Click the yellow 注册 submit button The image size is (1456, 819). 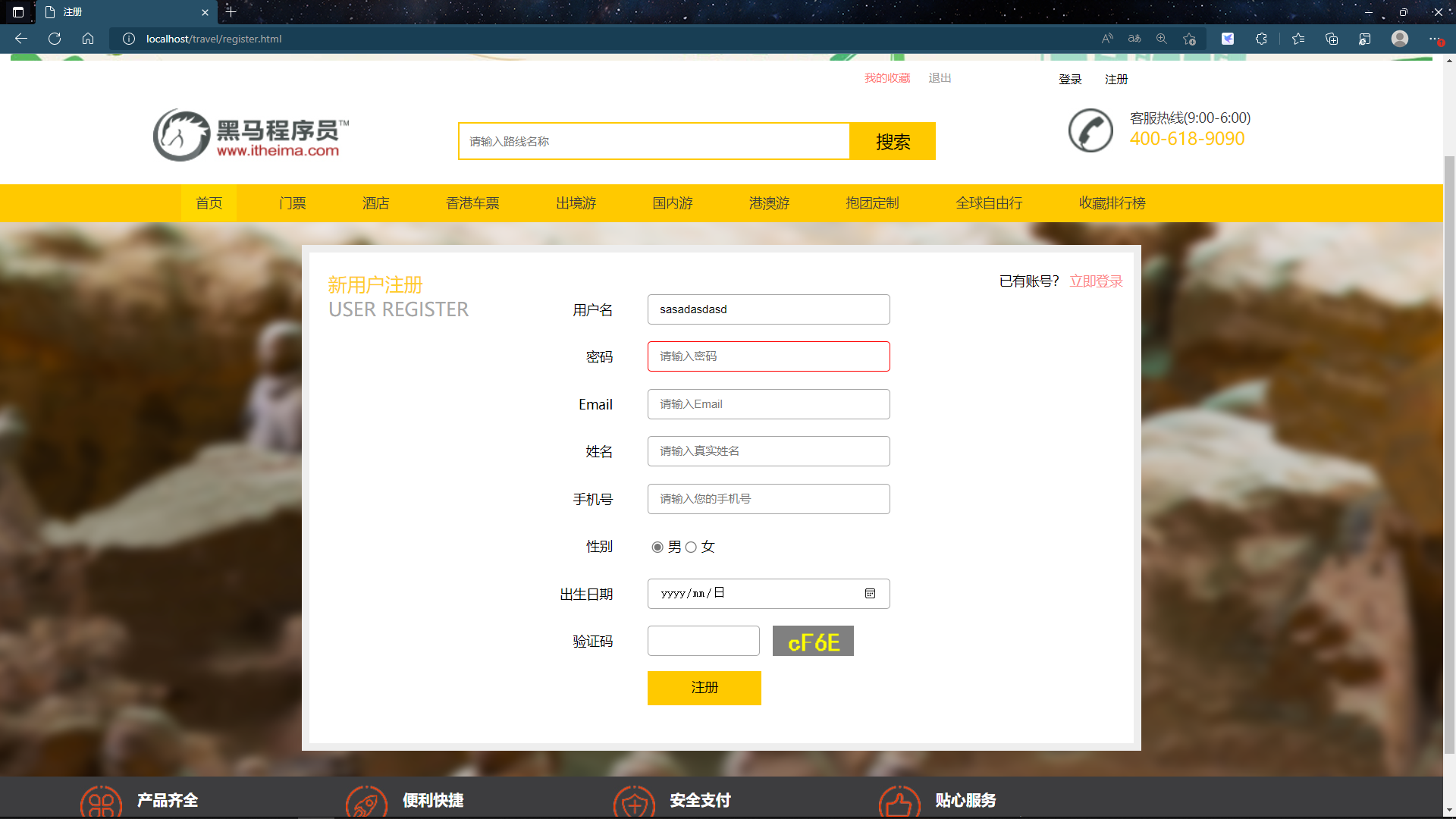704,688
